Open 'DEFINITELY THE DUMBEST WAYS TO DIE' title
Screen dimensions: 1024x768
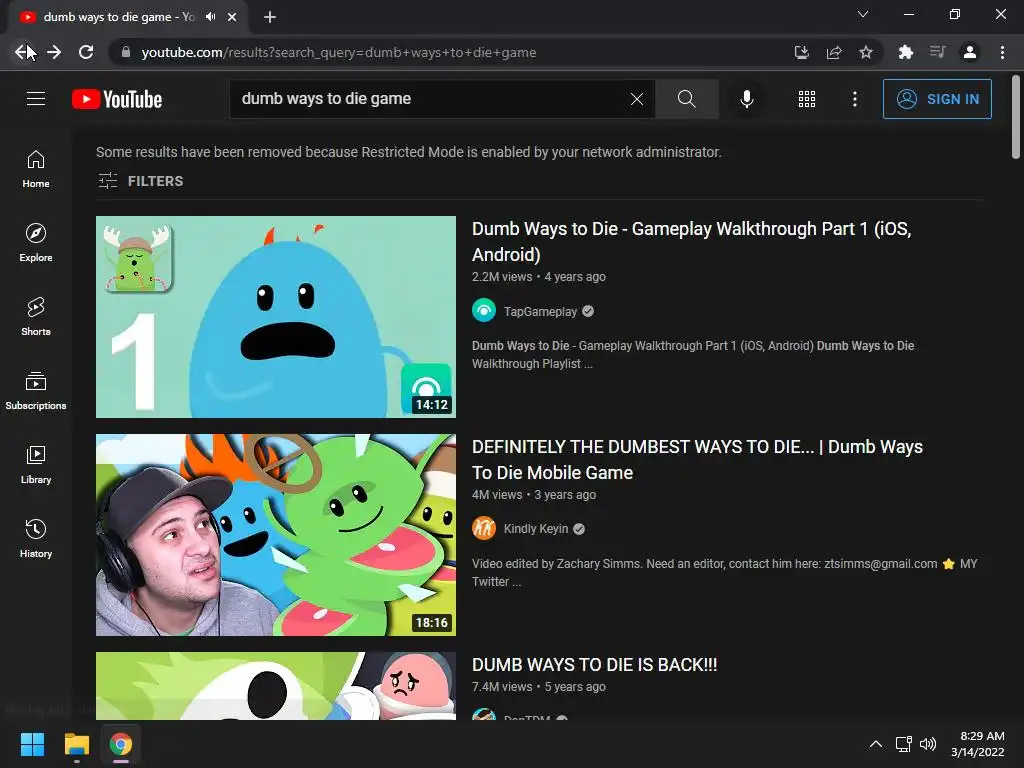(x=697, y=460)
